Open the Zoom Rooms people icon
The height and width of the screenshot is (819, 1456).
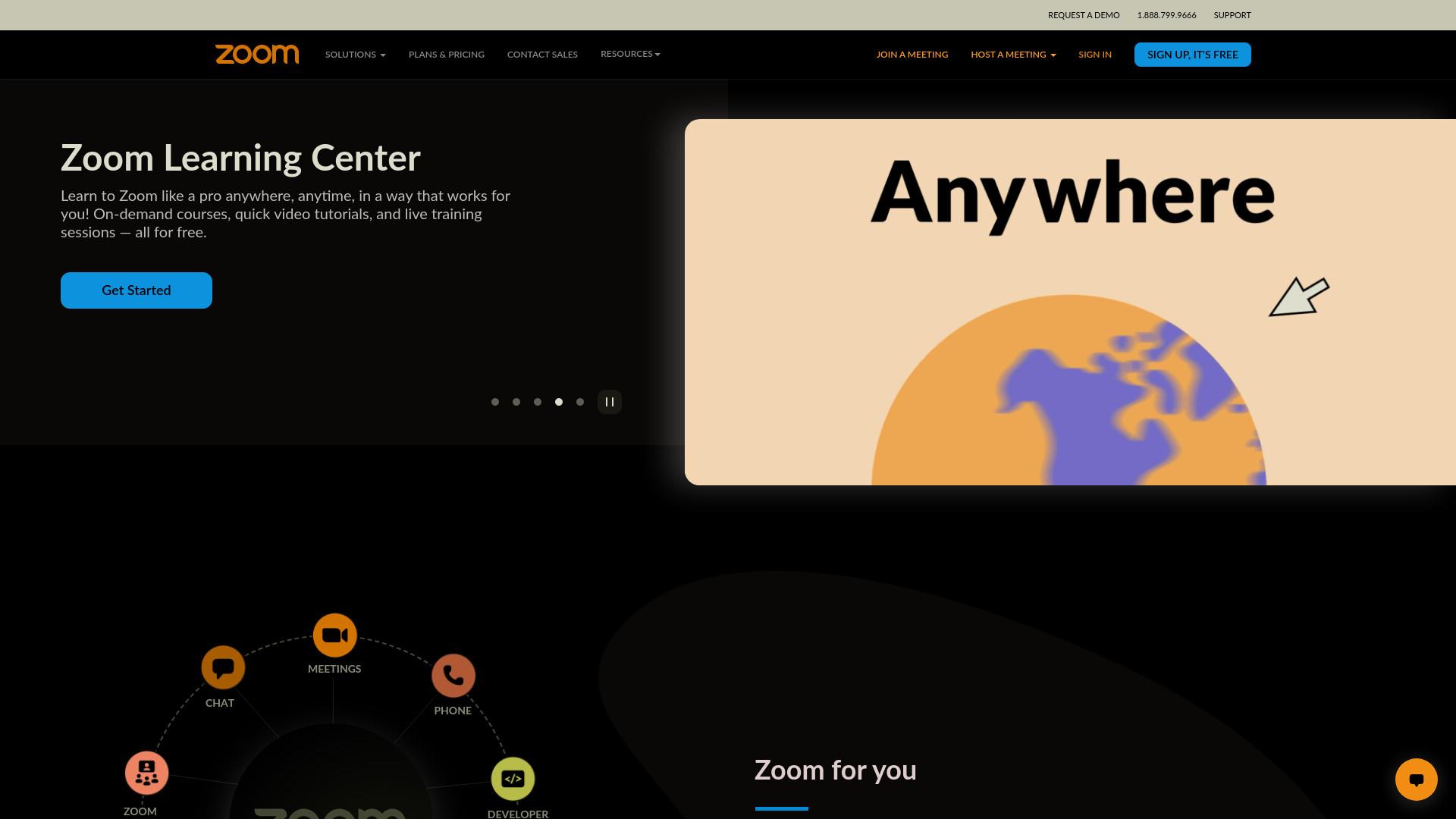point(146,773)
